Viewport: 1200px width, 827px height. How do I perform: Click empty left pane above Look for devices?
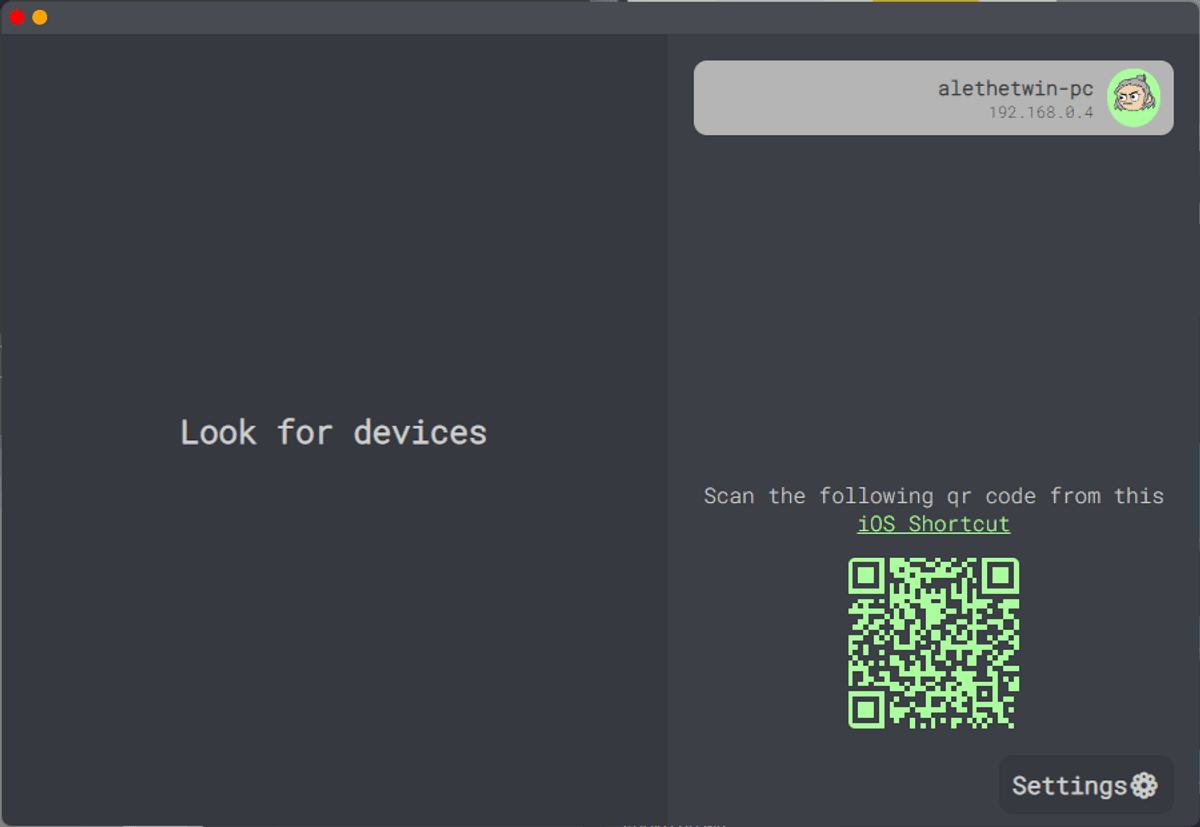pos(333,220)
